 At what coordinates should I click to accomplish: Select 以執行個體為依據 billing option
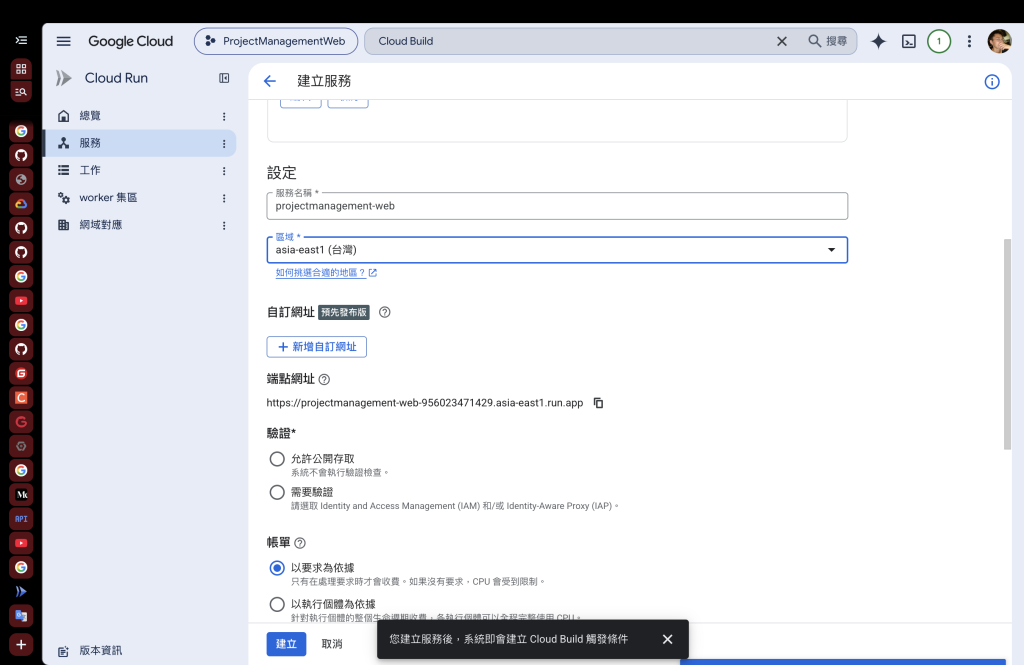277,604
